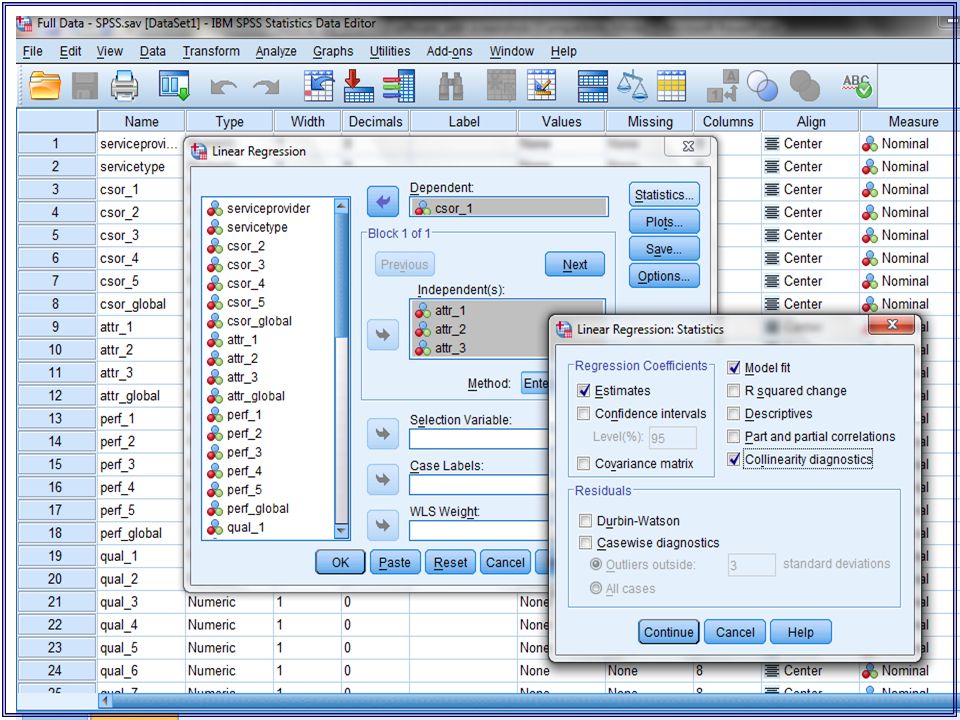Viewport: 960px width, 720px height.
Task: Enable the Casewise diagnostics checkbox
Action: click(585, 543)
